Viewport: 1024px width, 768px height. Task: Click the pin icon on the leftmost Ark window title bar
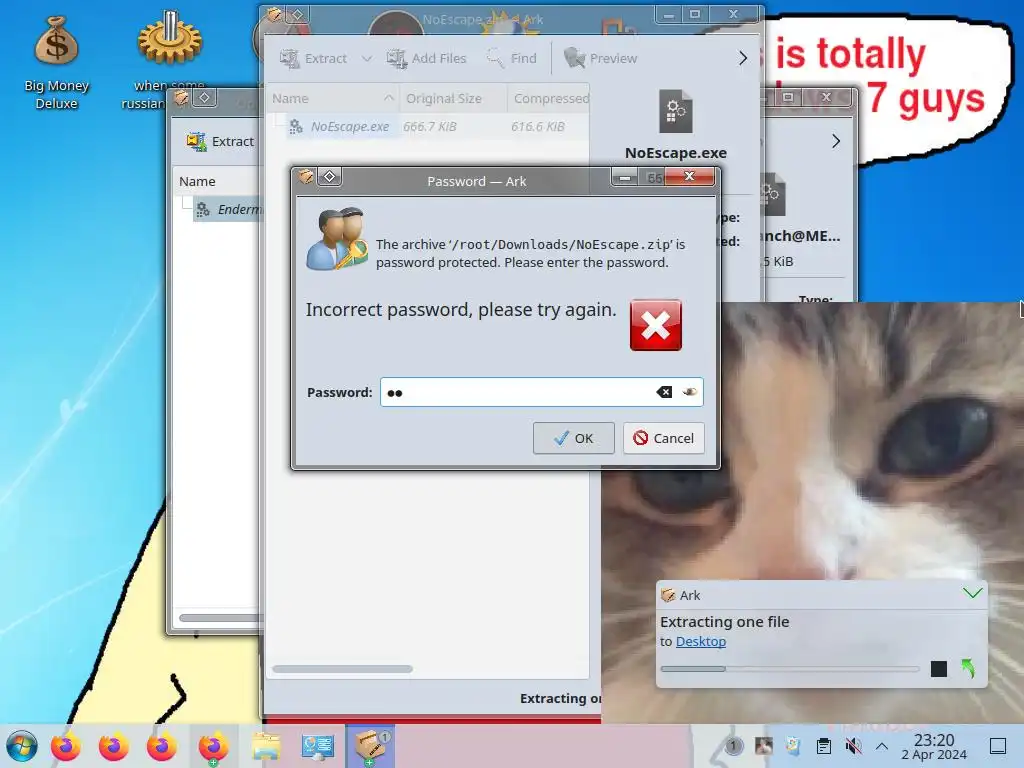[x=204, y=98]
